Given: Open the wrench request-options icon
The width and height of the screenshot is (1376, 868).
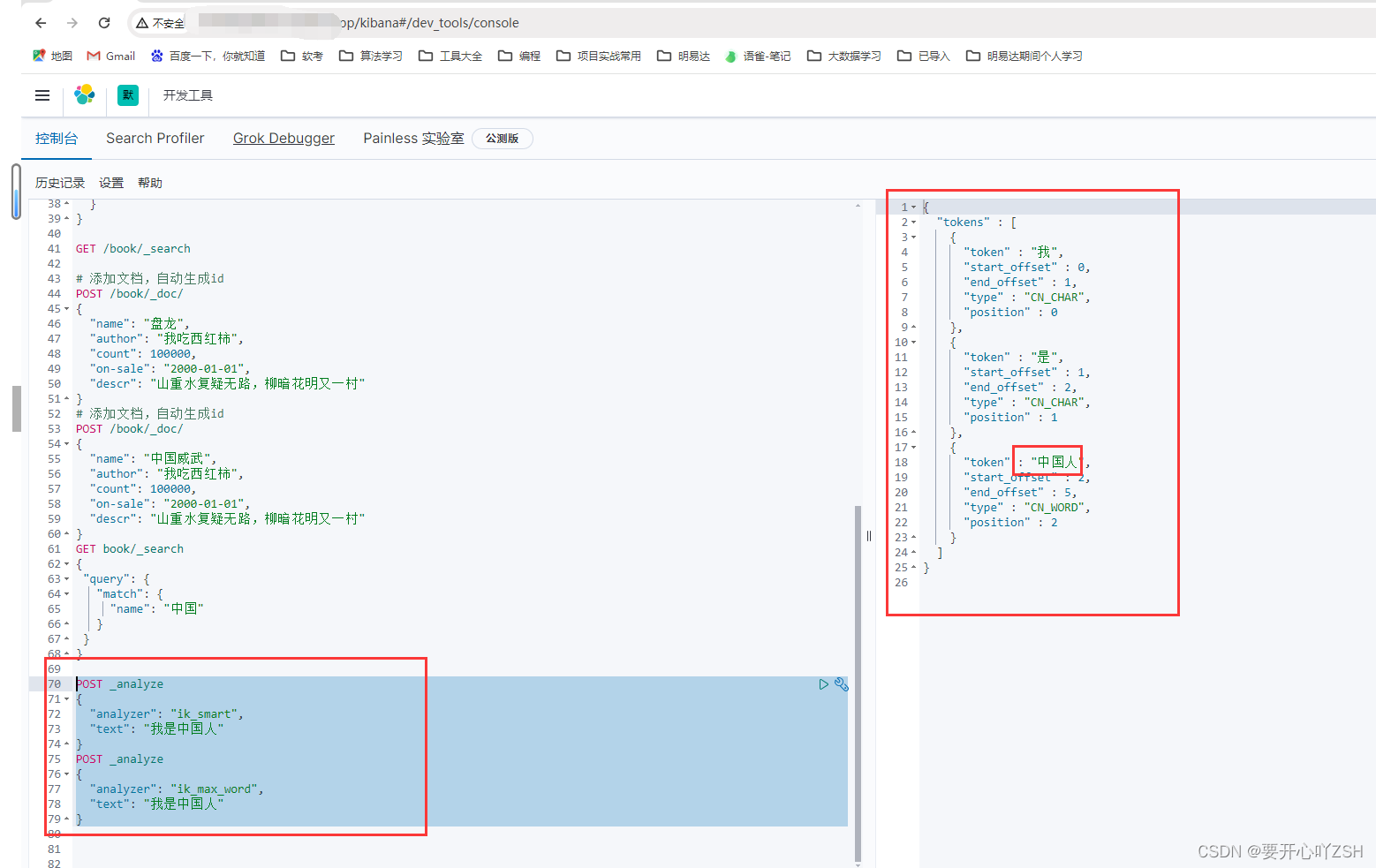Looking at the screenshot, I should point(840,683).
